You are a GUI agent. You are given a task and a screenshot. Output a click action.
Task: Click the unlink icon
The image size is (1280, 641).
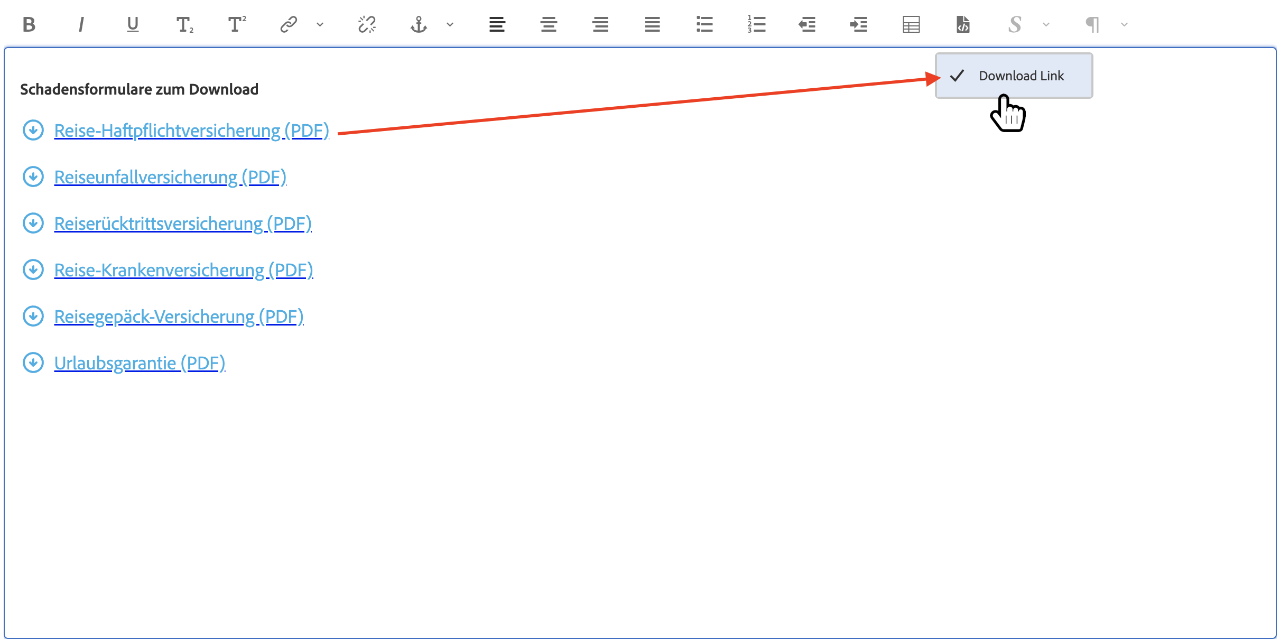pyautogui.click(x=367, y=25)
